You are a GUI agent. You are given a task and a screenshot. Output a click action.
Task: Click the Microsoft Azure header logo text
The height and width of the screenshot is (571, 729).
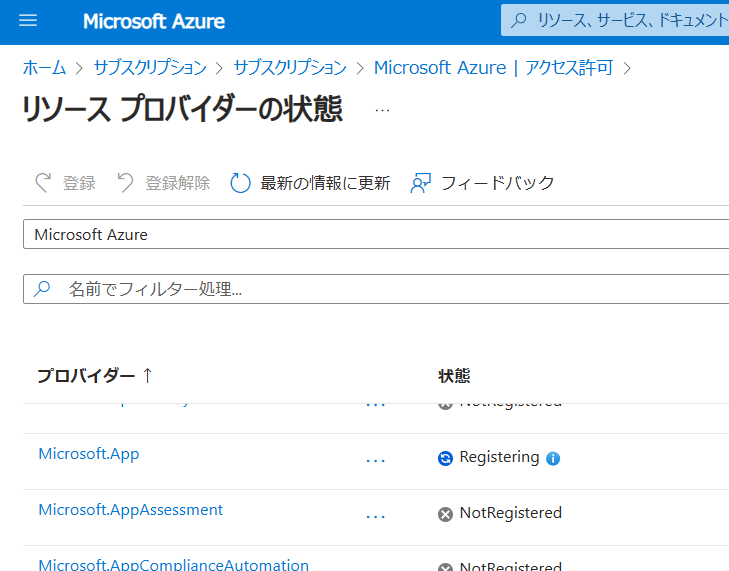coord(154,21)
